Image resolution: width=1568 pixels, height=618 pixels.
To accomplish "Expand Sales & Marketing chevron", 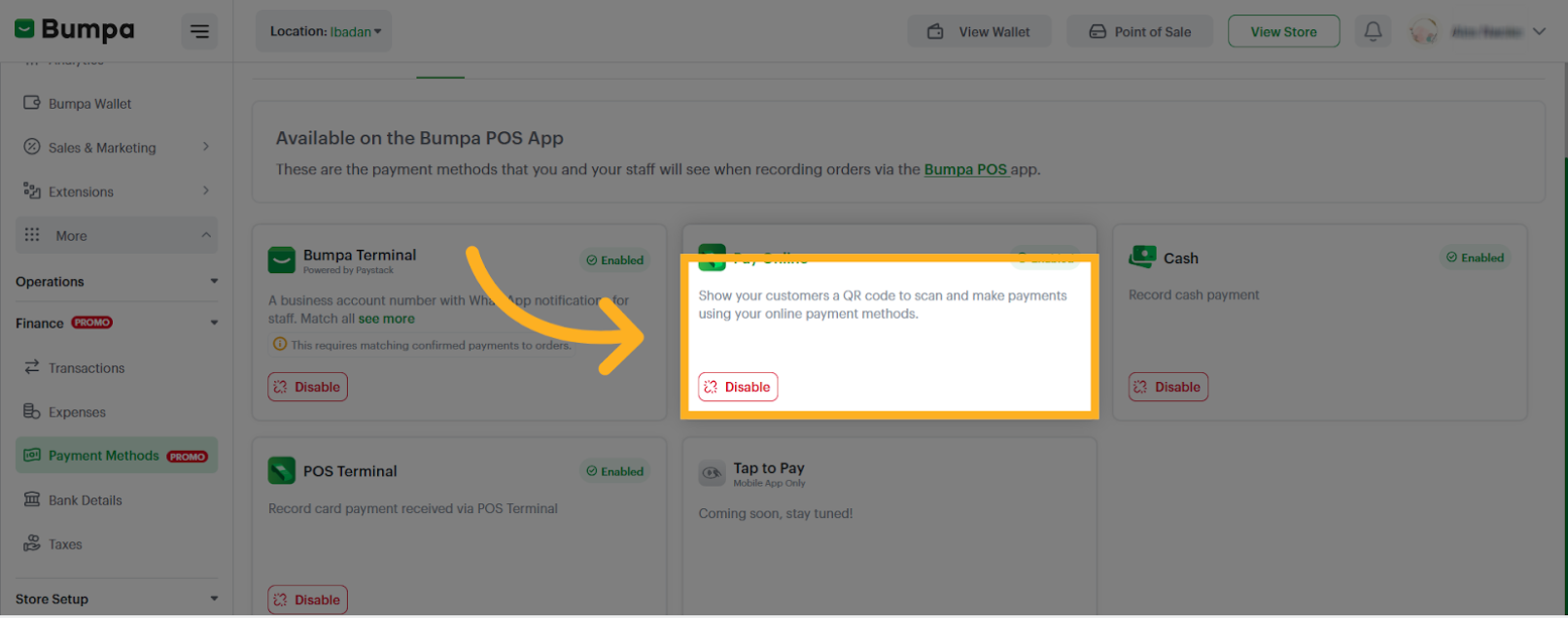I will [206, 147].
